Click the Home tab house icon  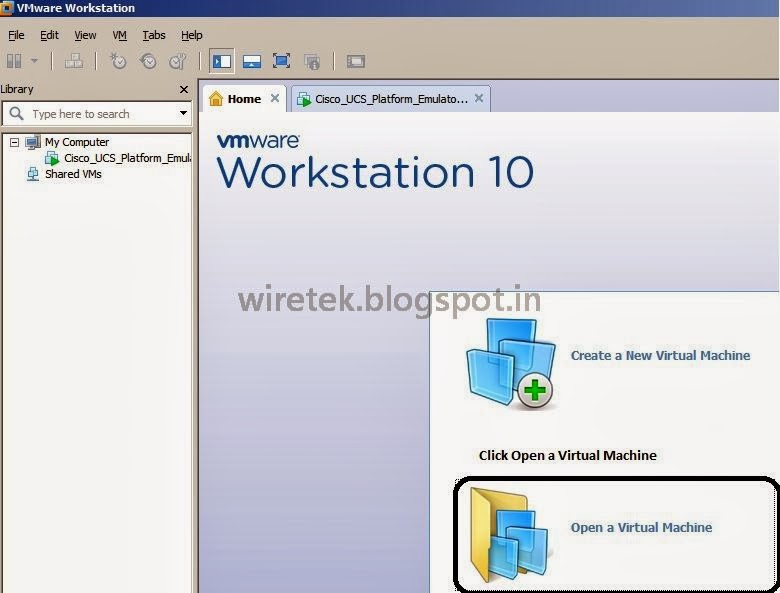pos(216,99)
